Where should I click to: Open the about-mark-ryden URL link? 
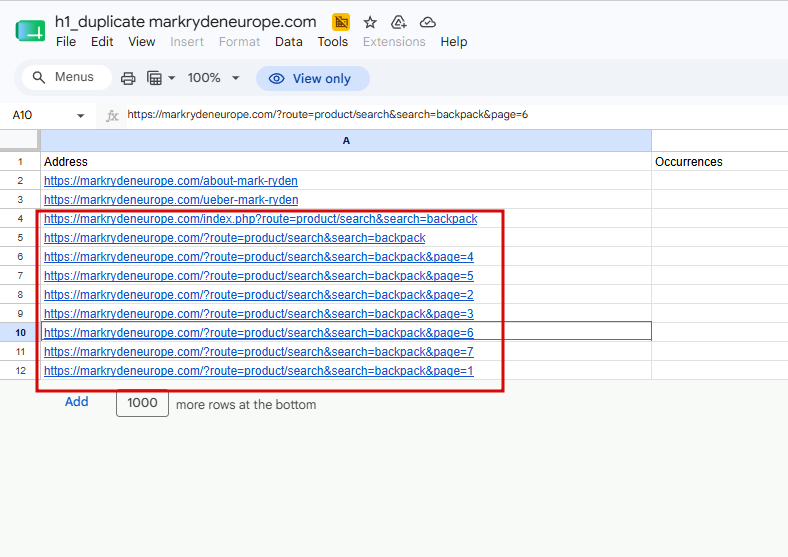point(171,180)
